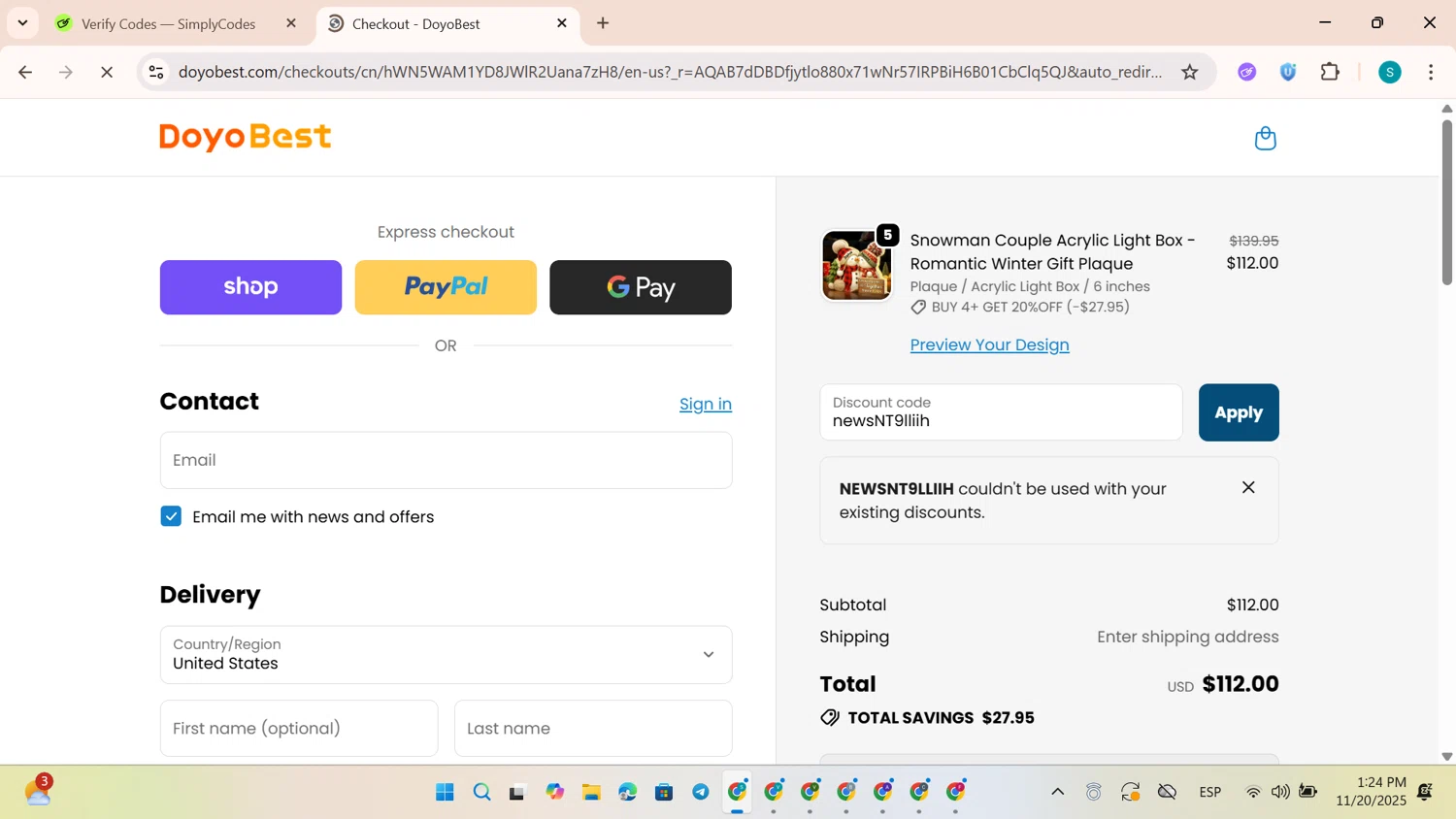
Task: Switch to Verify Codes — SimplyCodes tab
Action: tap(168, 23)
